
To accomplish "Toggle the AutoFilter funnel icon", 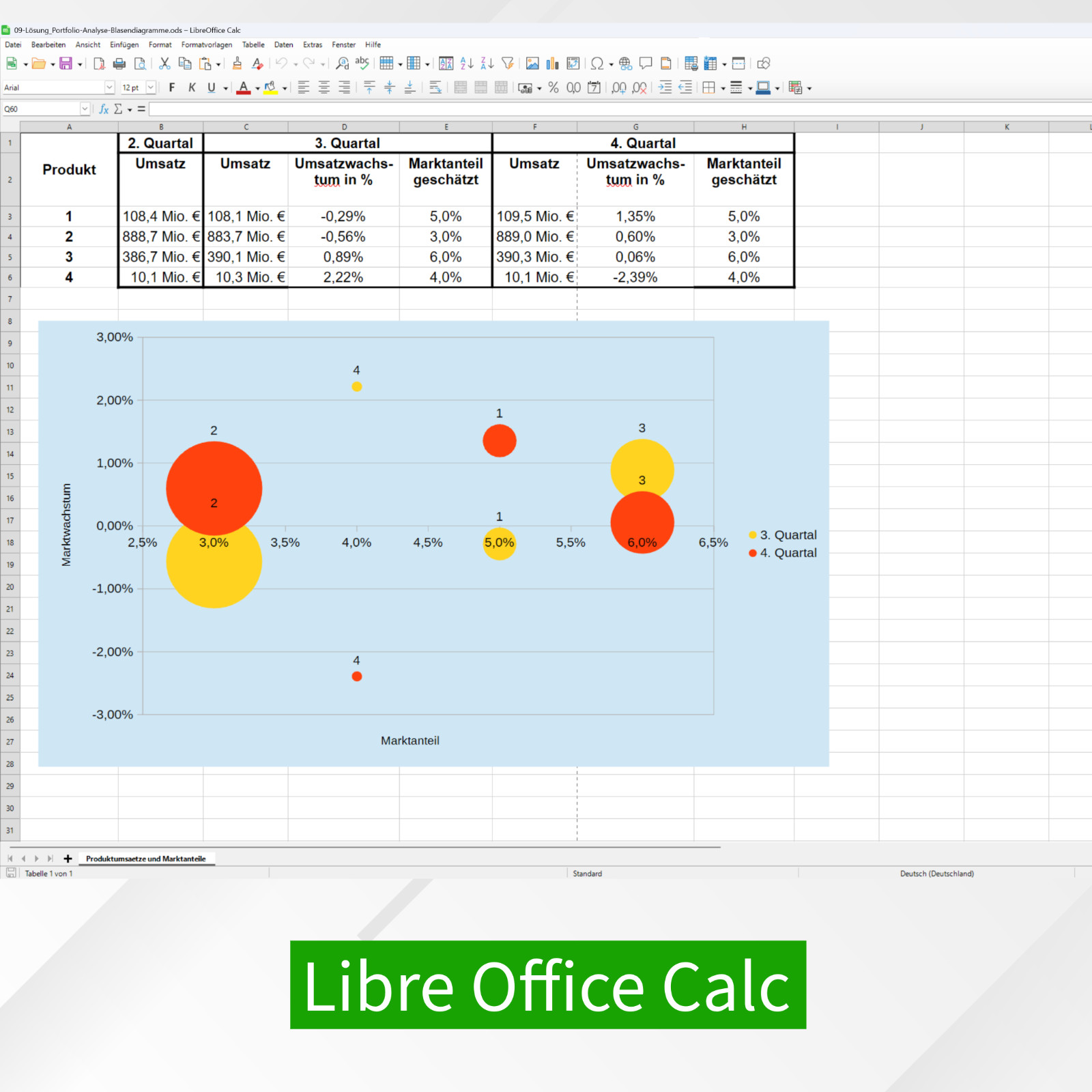I will (507, 63).
